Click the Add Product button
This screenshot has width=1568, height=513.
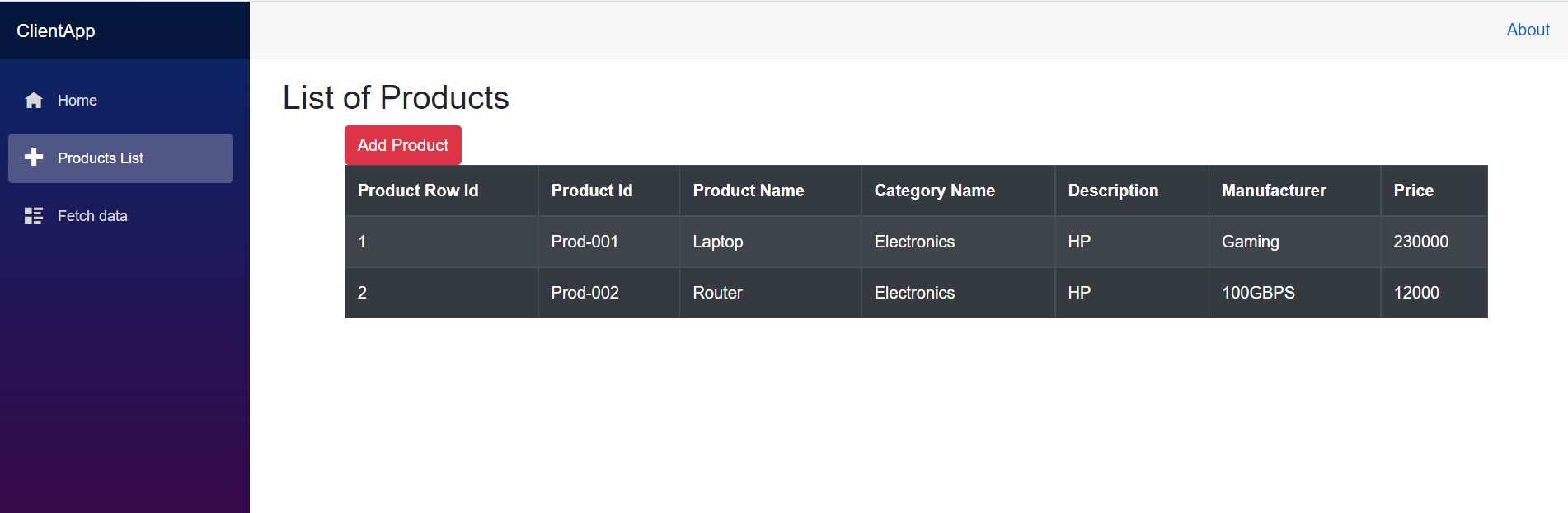(402, 144)
